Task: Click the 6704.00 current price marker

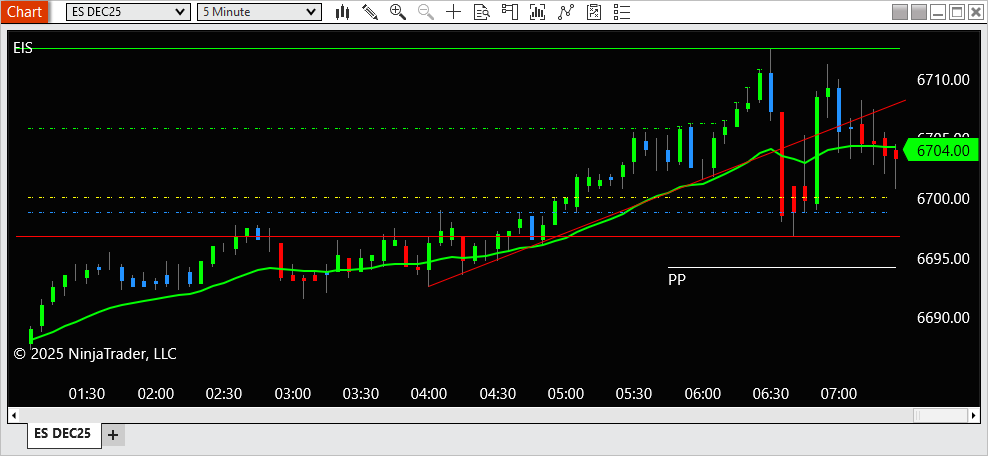Action: pos(941,151)
